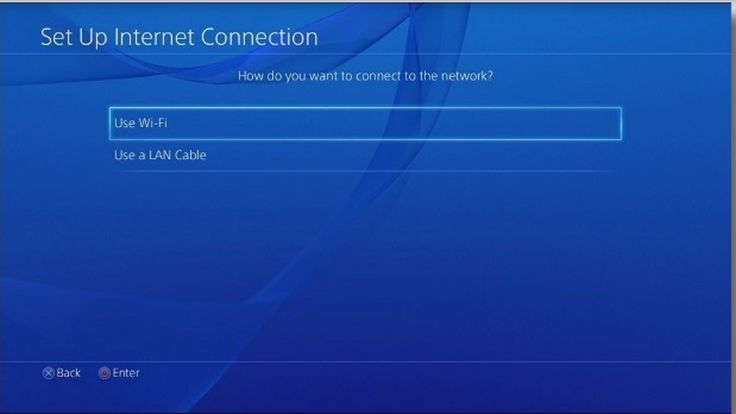The image size is (736, 414).
Task: Choose the Use Wi-Fi option
Action: [365, 123]
